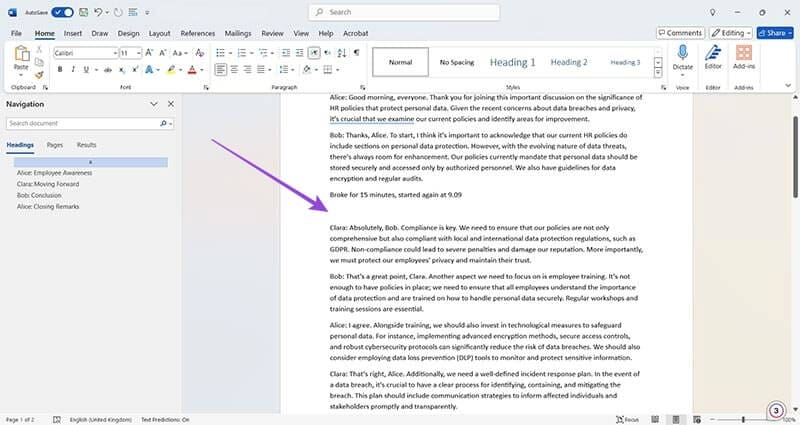Viewport: 800px width, 425px height.
Task: Apply subscript formatting
Action: click(x=121, y=69)
